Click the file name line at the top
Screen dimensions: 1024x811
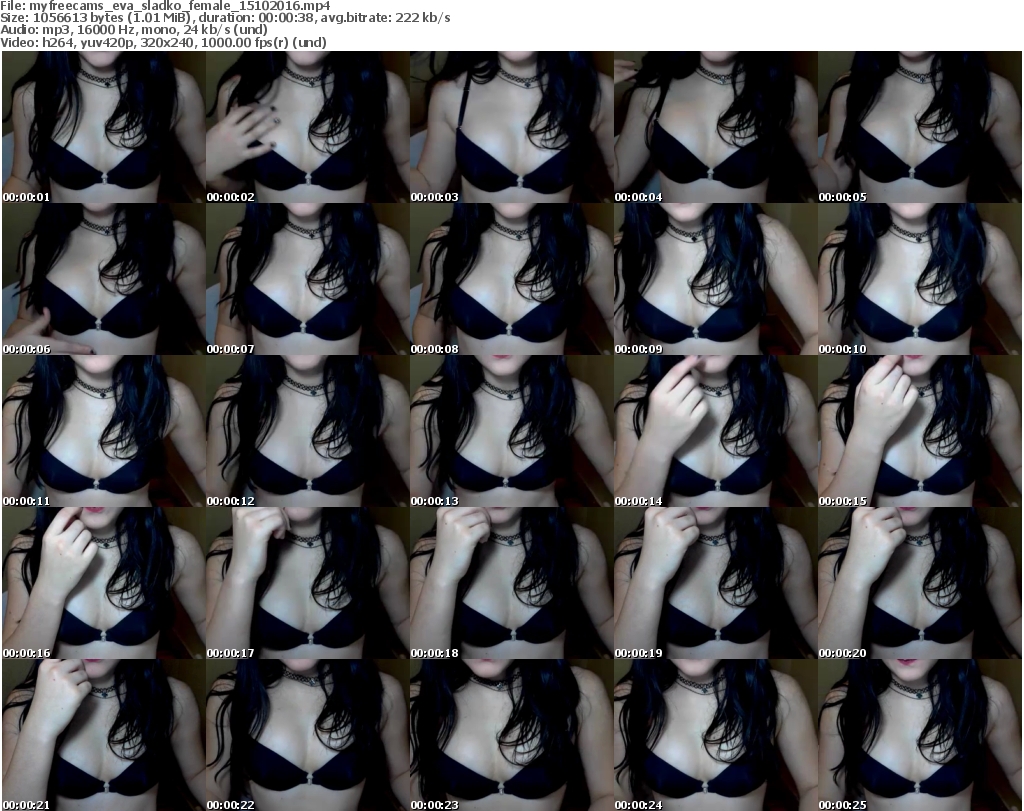[x=165, y=6]
